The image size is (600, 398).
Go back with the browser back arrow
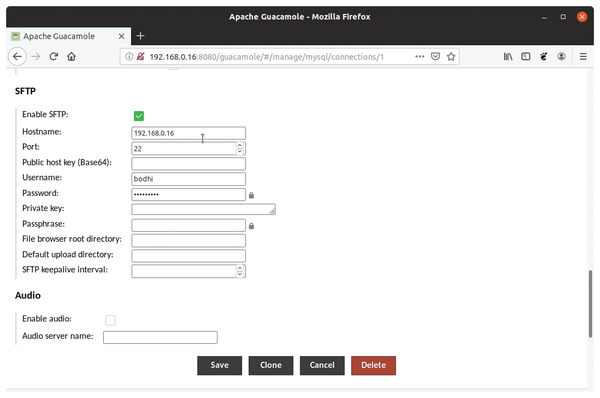click(17, 57)
